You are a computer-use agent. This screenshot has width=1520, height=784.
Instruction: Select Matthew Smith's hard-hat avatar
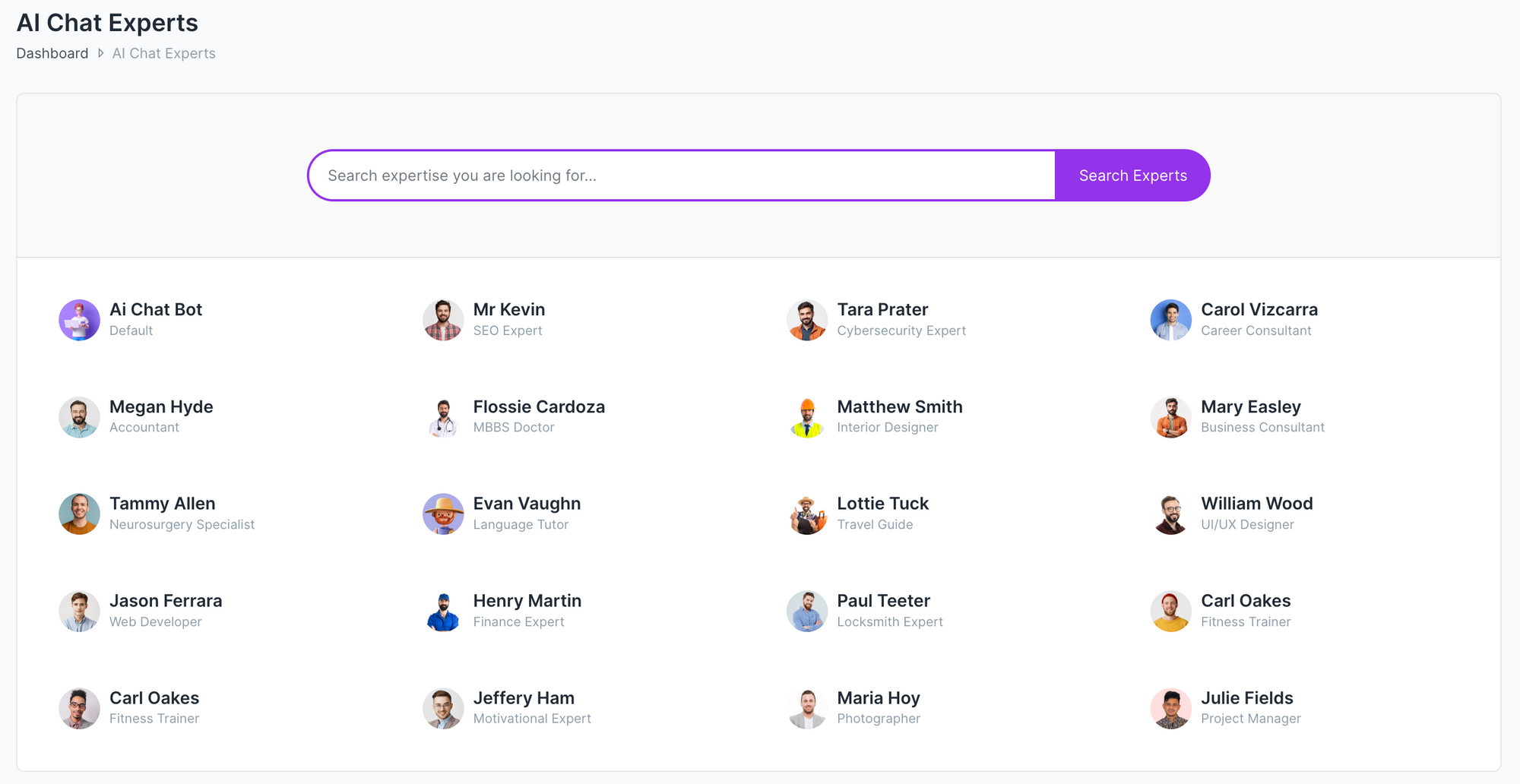(807, 417)
